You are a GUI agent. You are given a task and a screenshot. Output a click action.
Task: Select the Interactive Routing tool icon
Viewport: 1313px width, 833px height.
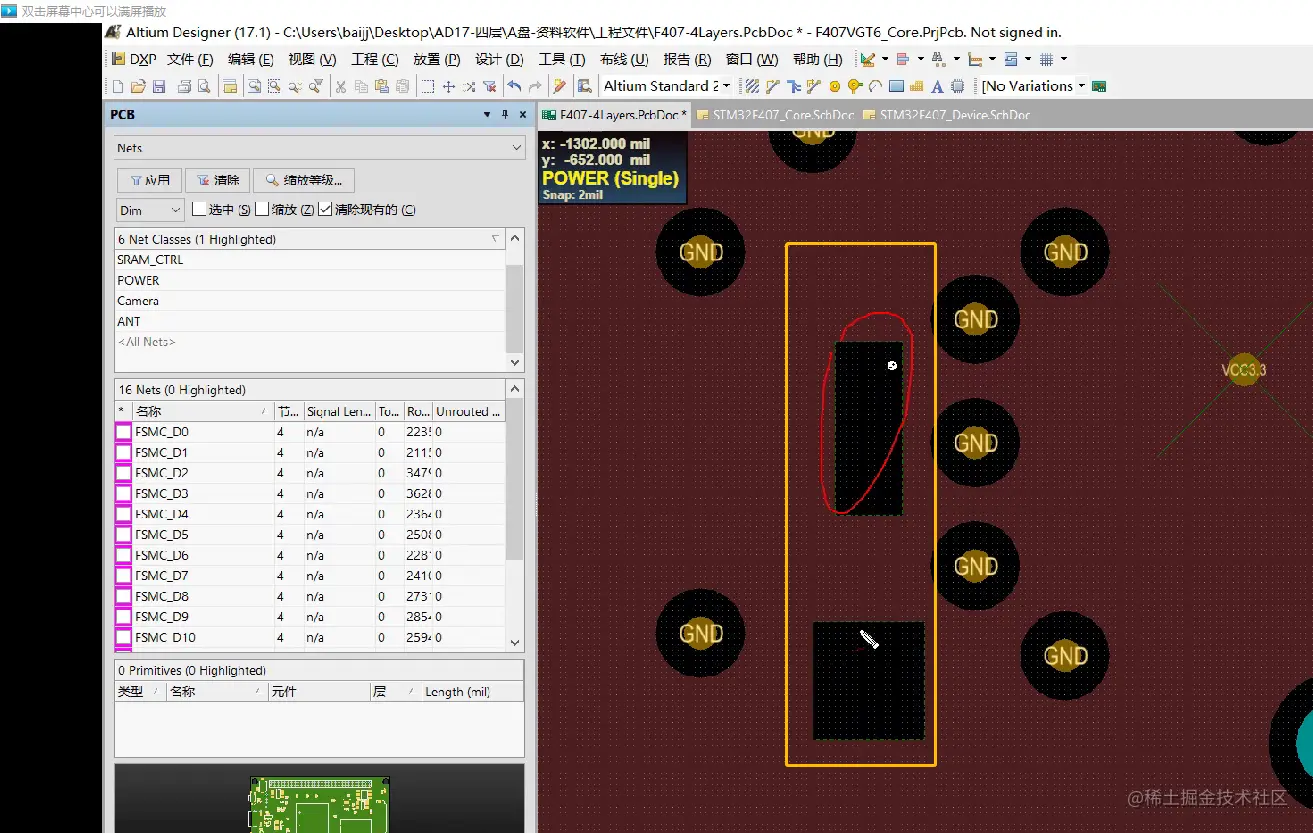coord(773,86)
